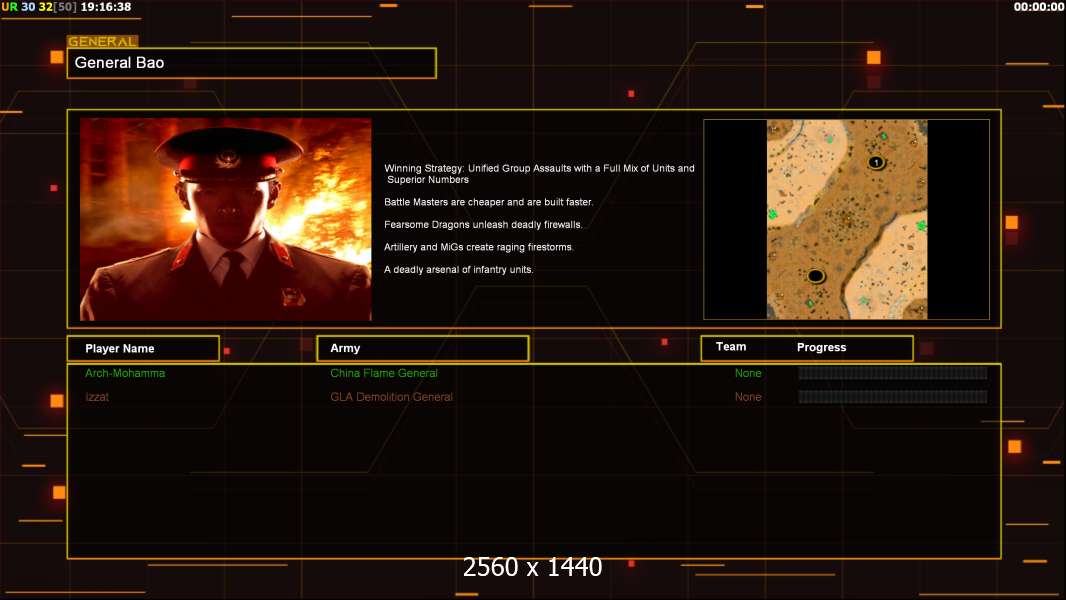Click Arch-Mohamma's team value None

coord(748,373)
